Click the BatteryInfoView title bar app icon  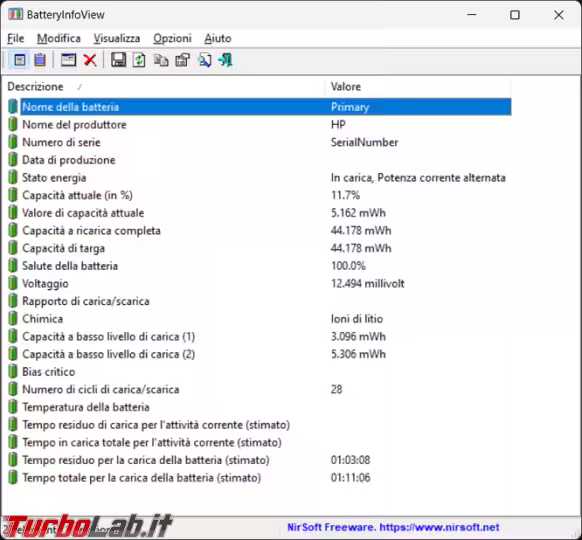coord(15,14)
